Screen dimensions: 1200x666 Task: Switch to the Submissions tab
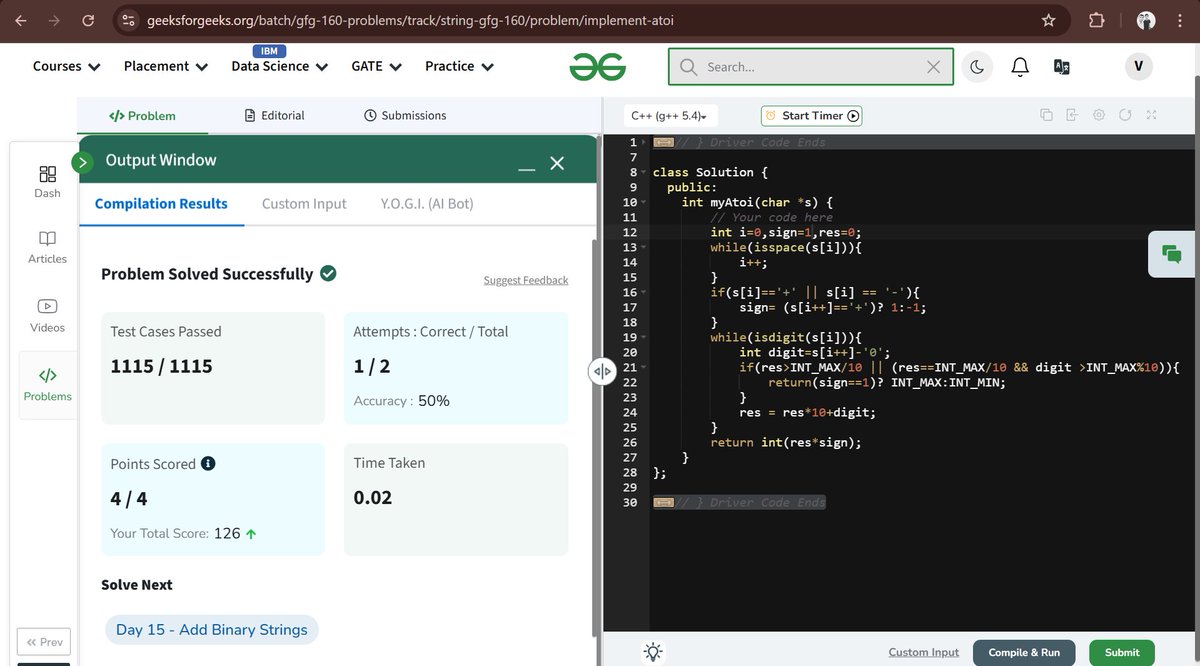click(405, 116)
